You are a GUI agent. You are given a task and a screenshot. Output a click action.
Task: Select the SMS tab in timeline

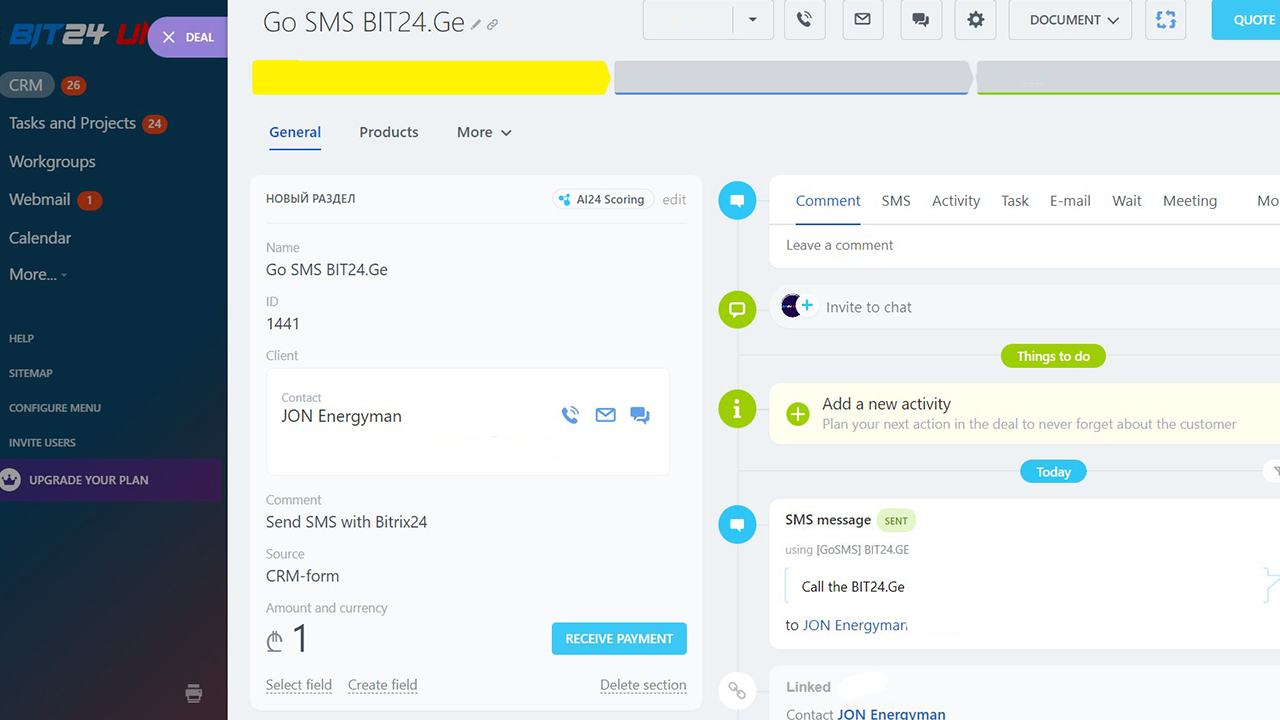[895, 201]
